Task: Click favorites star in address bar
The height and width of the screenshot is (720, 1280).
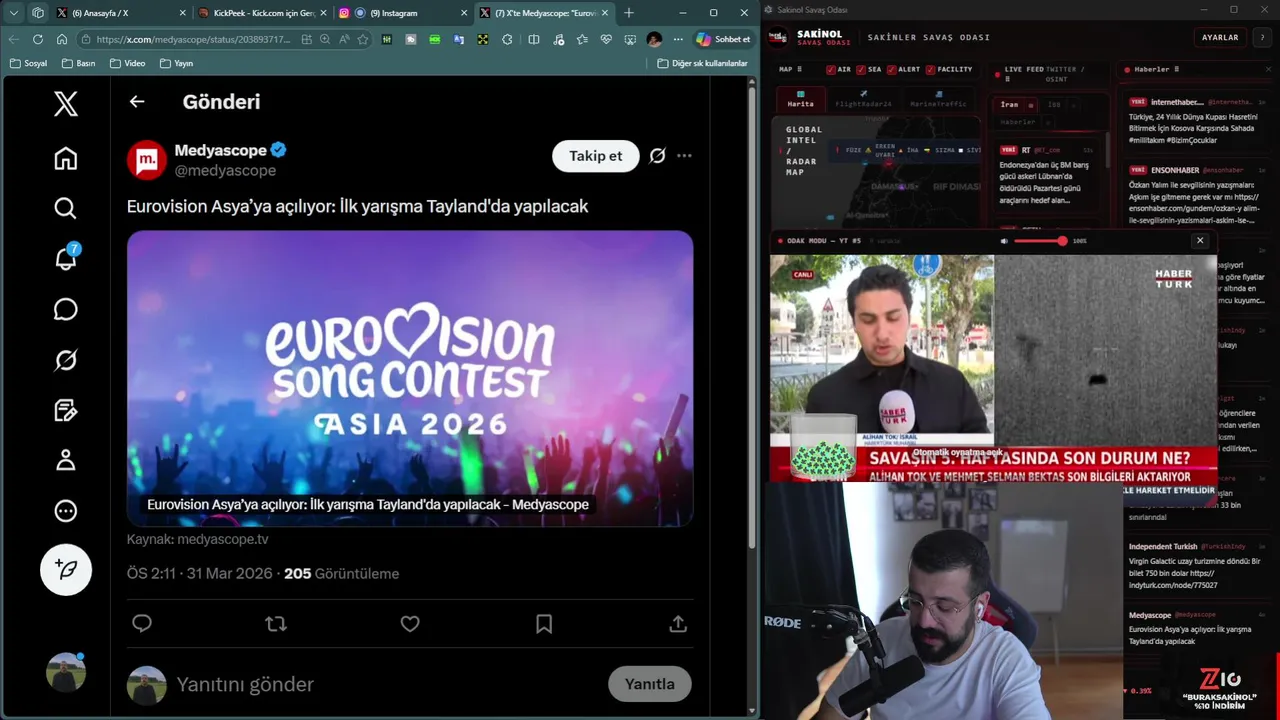Action: click(x=363, y=39)
